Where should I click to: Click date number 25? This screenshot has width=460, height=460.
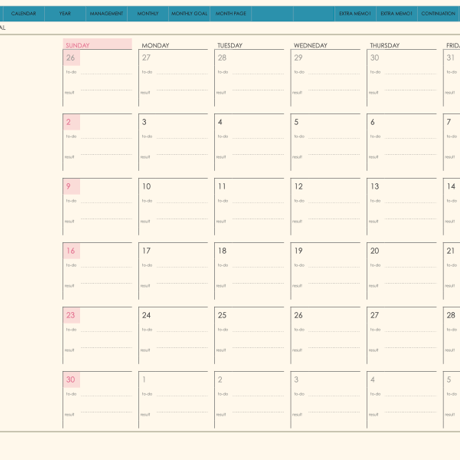[x=222, y=315]
